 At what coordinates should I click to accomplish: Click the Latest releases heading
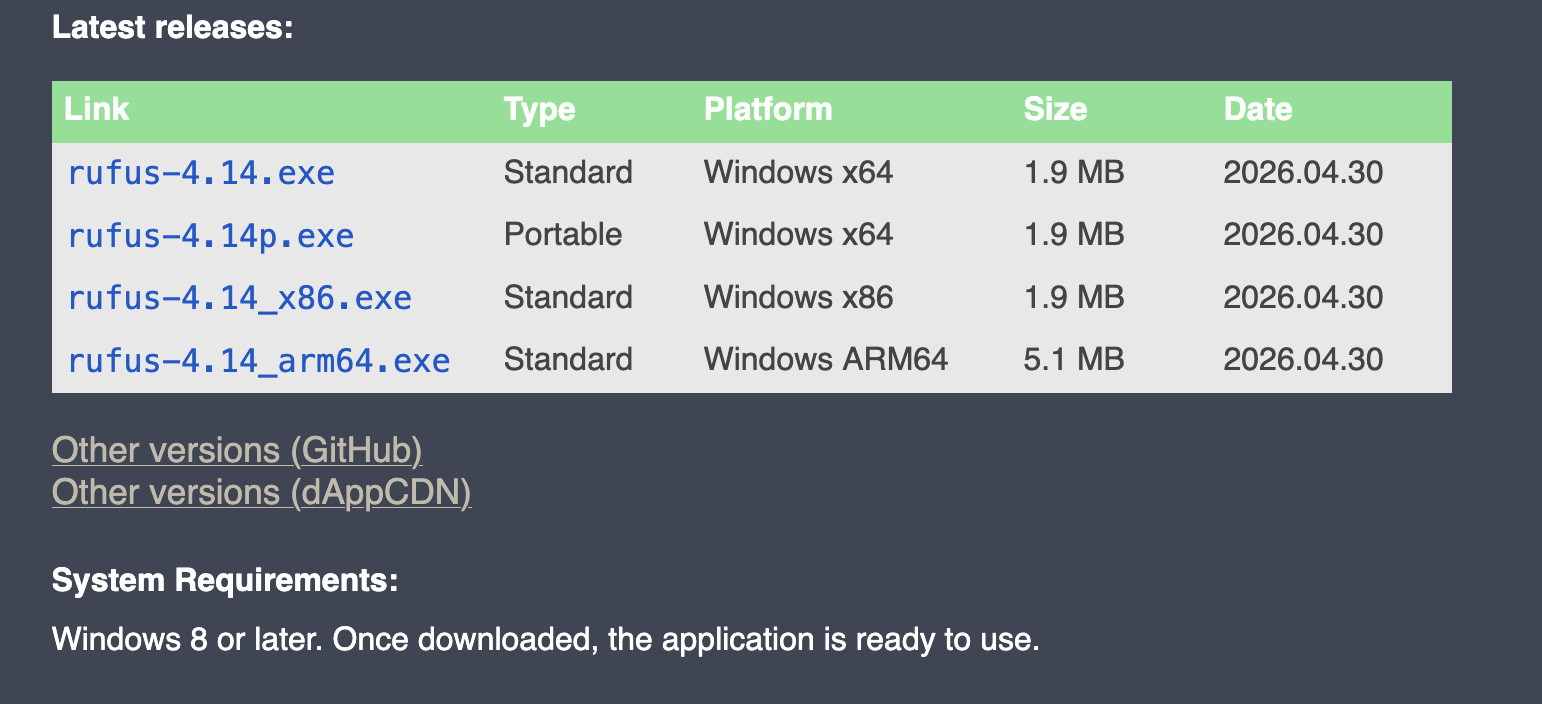173,27
